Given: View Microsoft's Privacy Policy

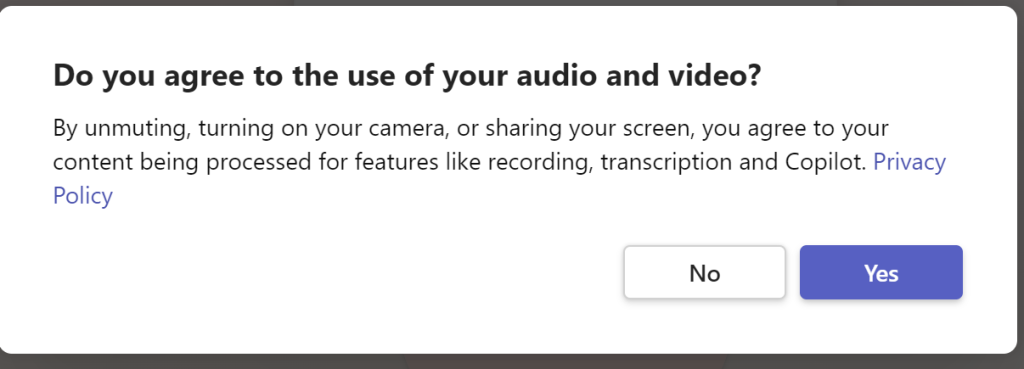Looking at the screenshot, I should [909, 161].
